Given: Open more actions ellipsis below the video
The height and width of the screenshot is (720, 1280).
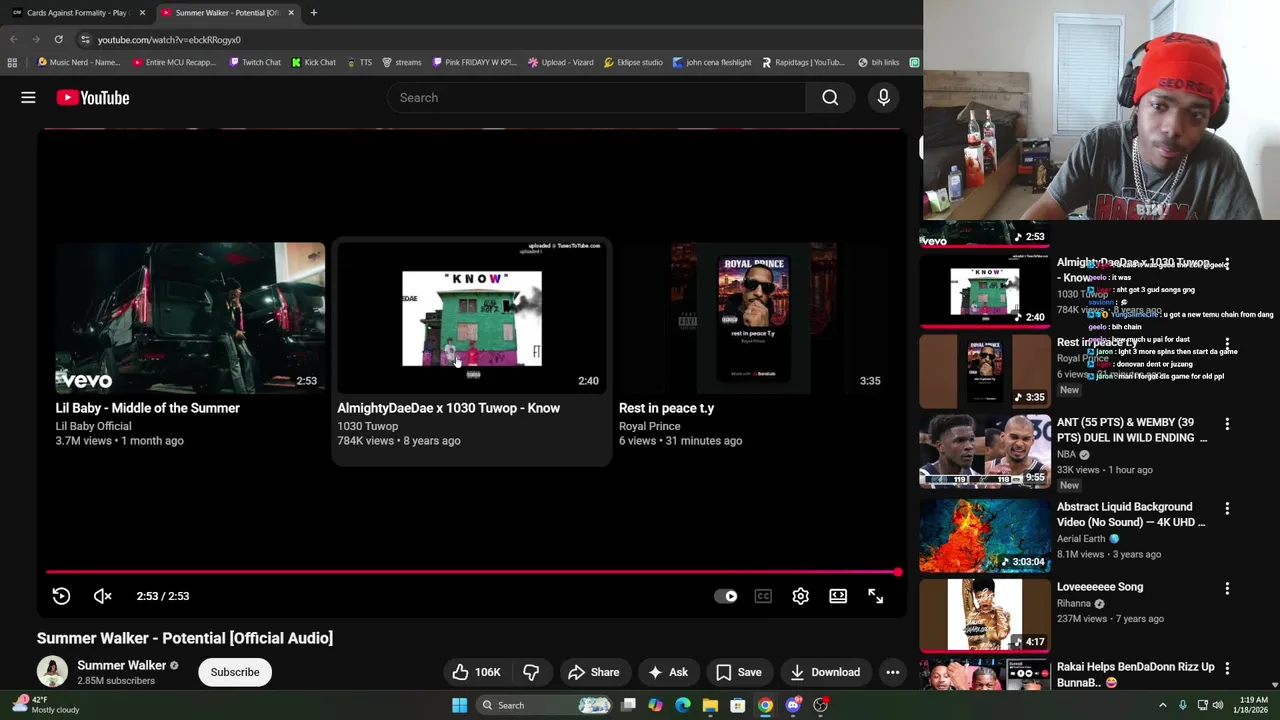Looking at the screenshot, I should [892, 672].
